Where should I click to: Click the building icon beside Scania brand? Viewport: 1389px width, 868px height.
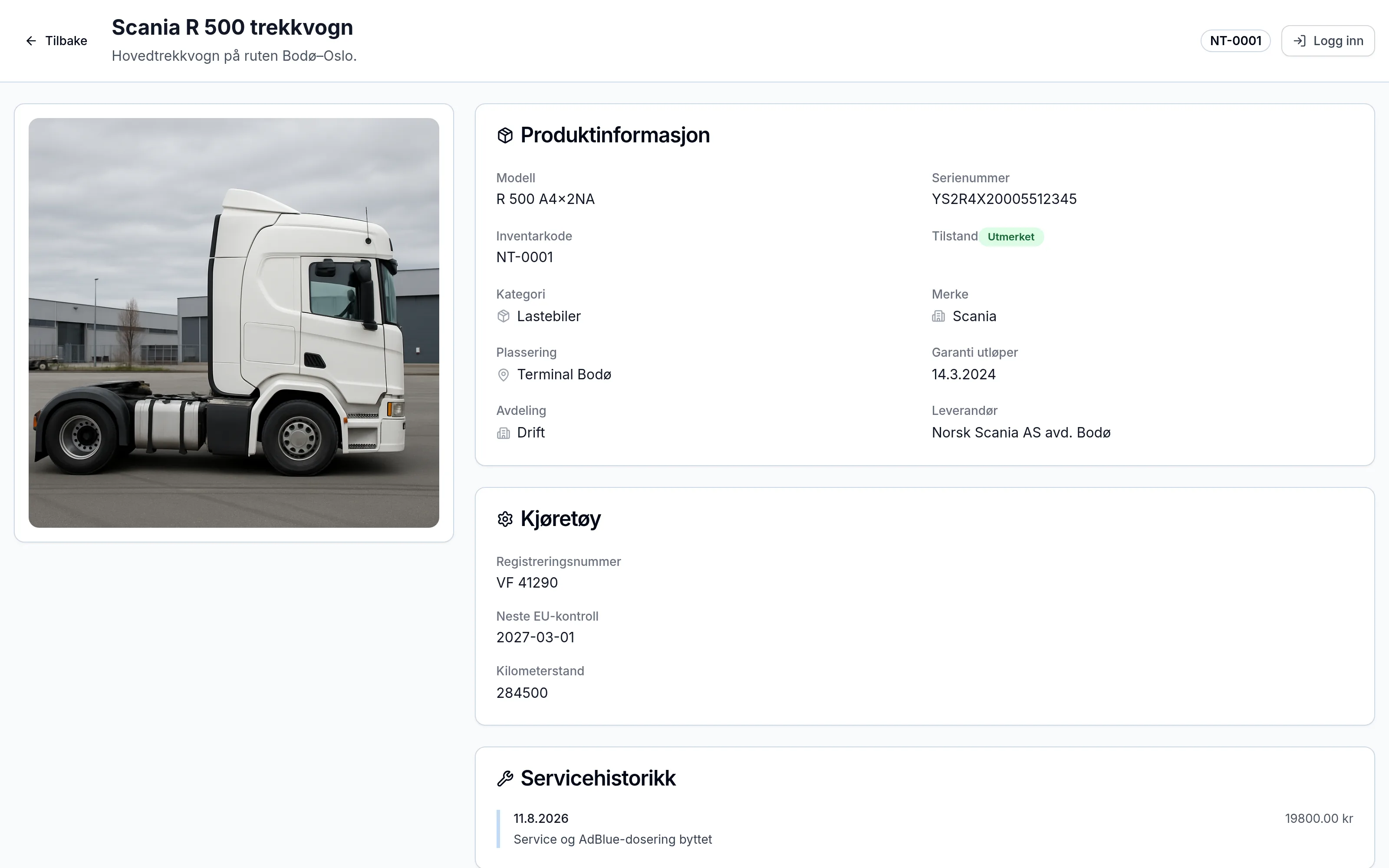click(x=938, y=316)
